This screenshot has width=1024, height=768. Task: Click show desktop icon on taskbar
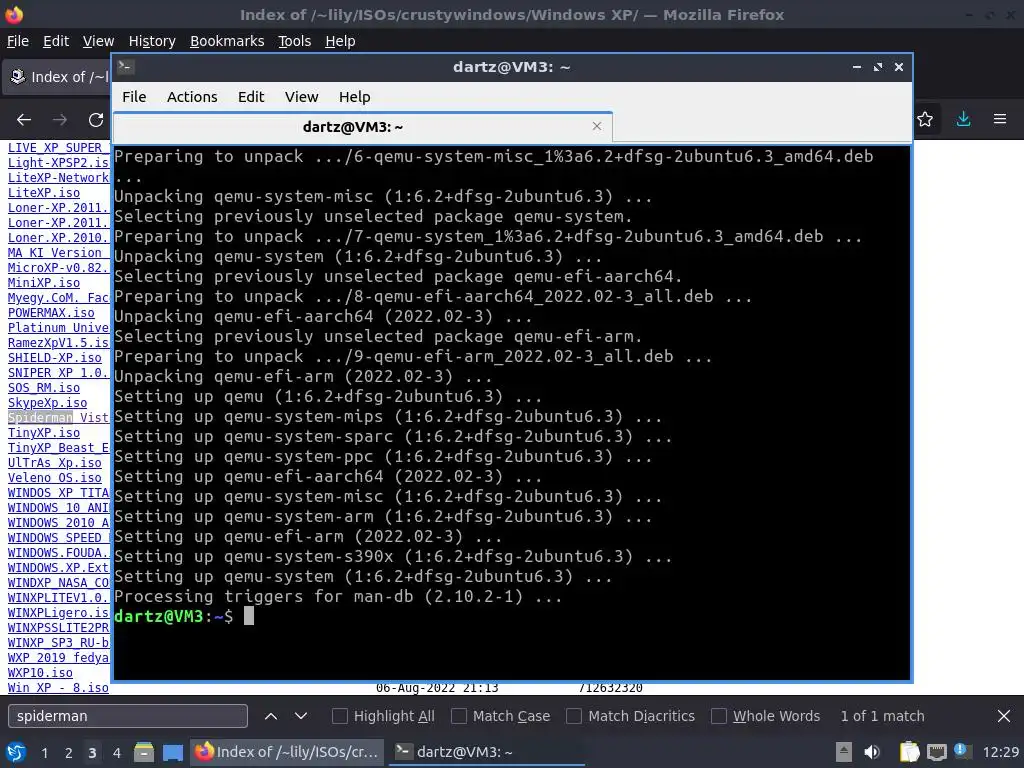[x=172, y=752]
